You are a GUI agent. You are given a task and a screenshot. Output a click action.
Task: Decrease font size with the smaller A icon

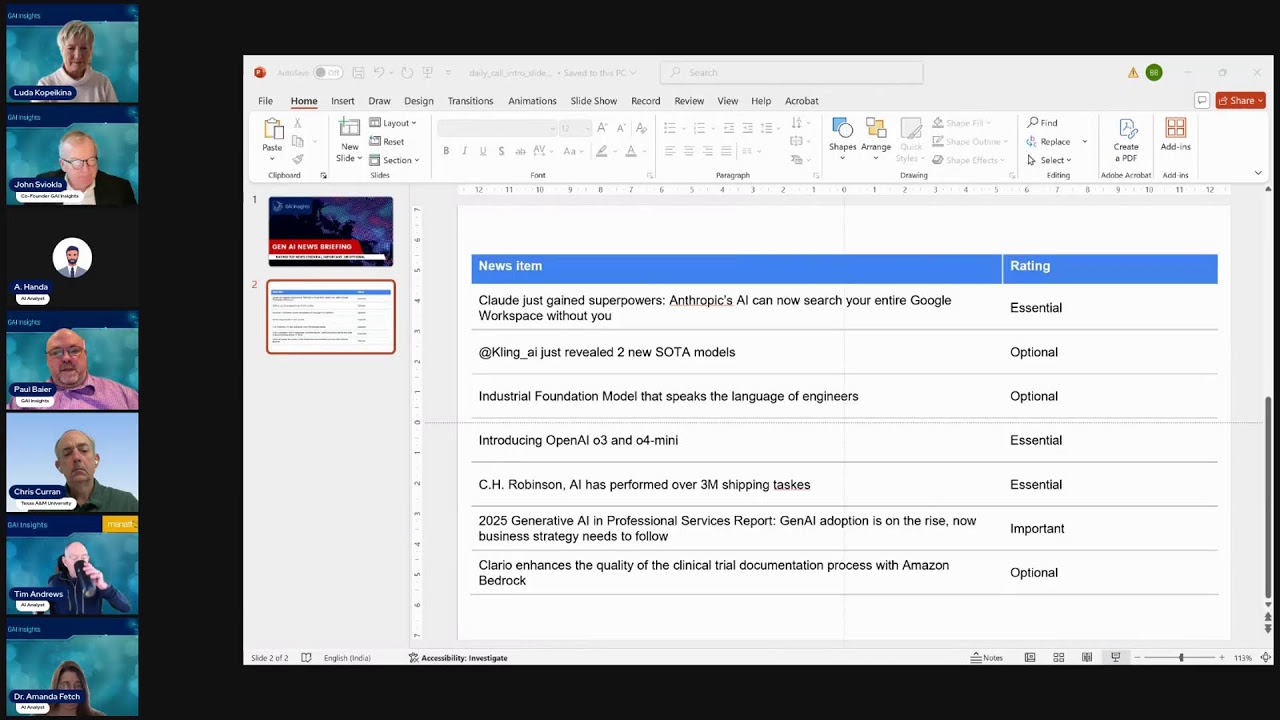pyautogui.click(x=621, y=128)
